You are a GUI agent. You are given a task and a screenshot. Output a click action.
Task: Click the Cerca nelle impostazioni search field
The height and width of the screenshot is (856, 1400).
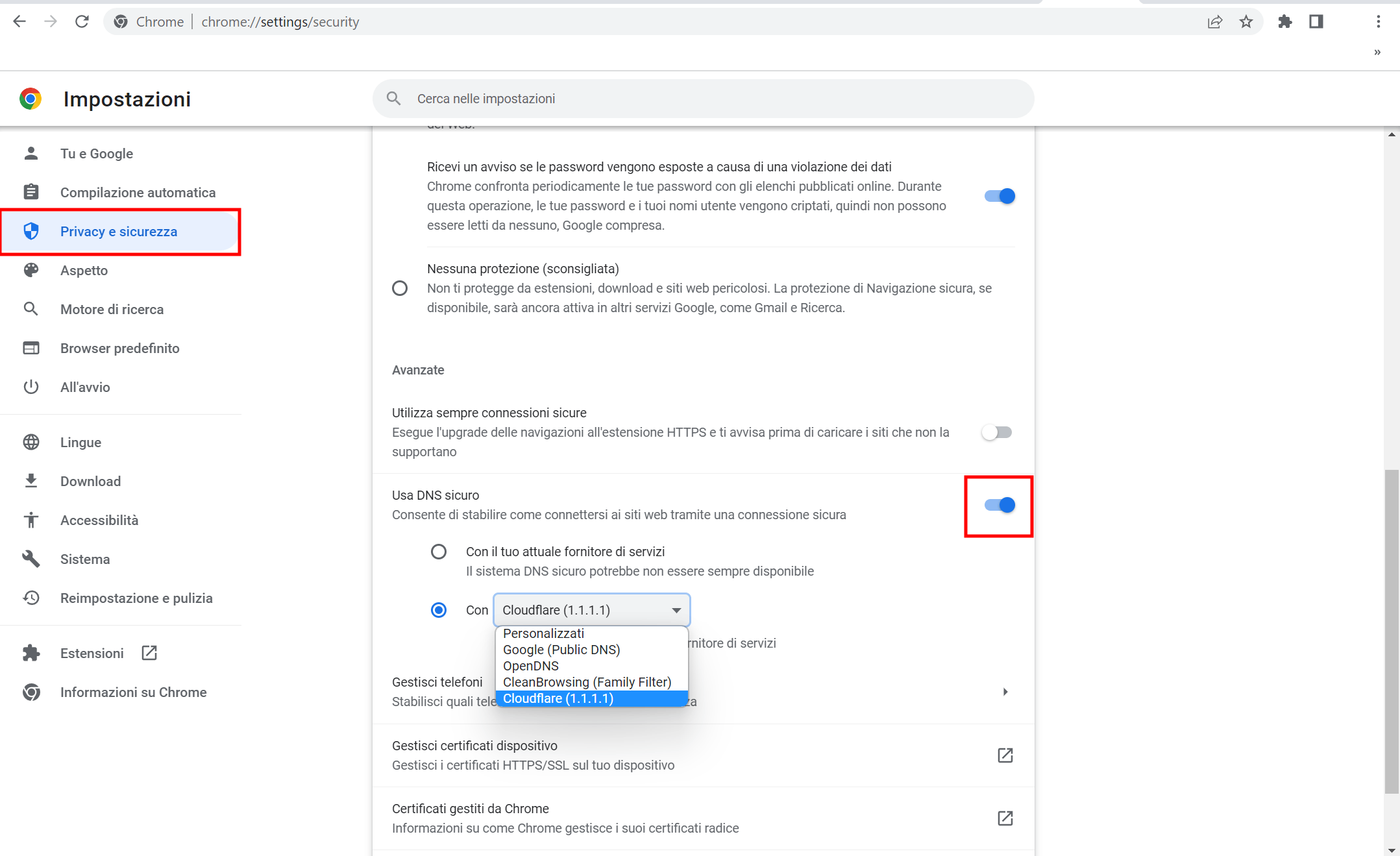714,99
